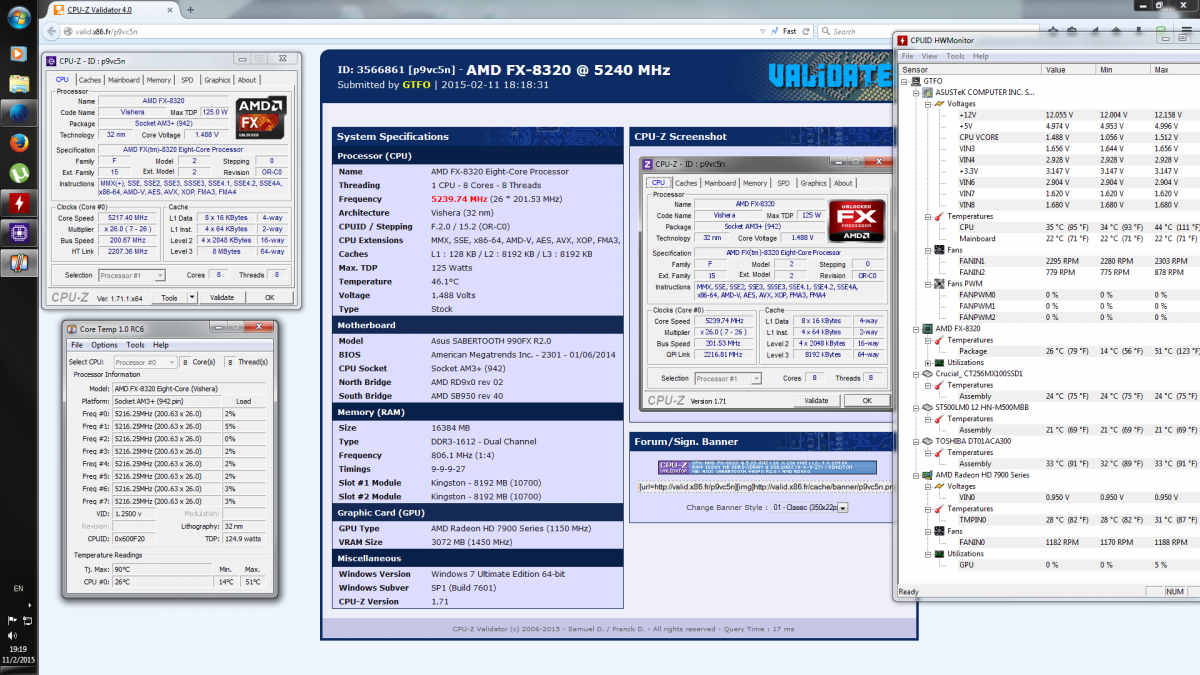Screen dimensions: 1200x675
Task: Collapse the ASUSTeK COMPUTER INC. node
Action: [x=916, y=92]
